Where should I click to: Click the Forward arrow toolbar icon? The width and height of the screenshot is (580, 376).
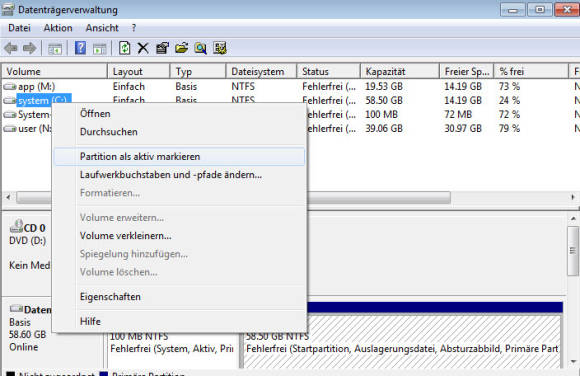tap(30, 48)
